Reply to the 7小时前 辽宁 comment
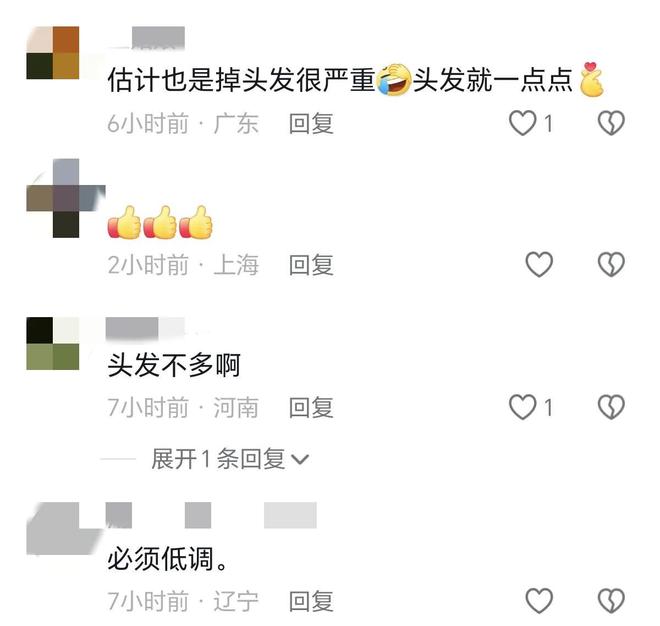This screenshot has width=660, height=626. coord(311,601)
